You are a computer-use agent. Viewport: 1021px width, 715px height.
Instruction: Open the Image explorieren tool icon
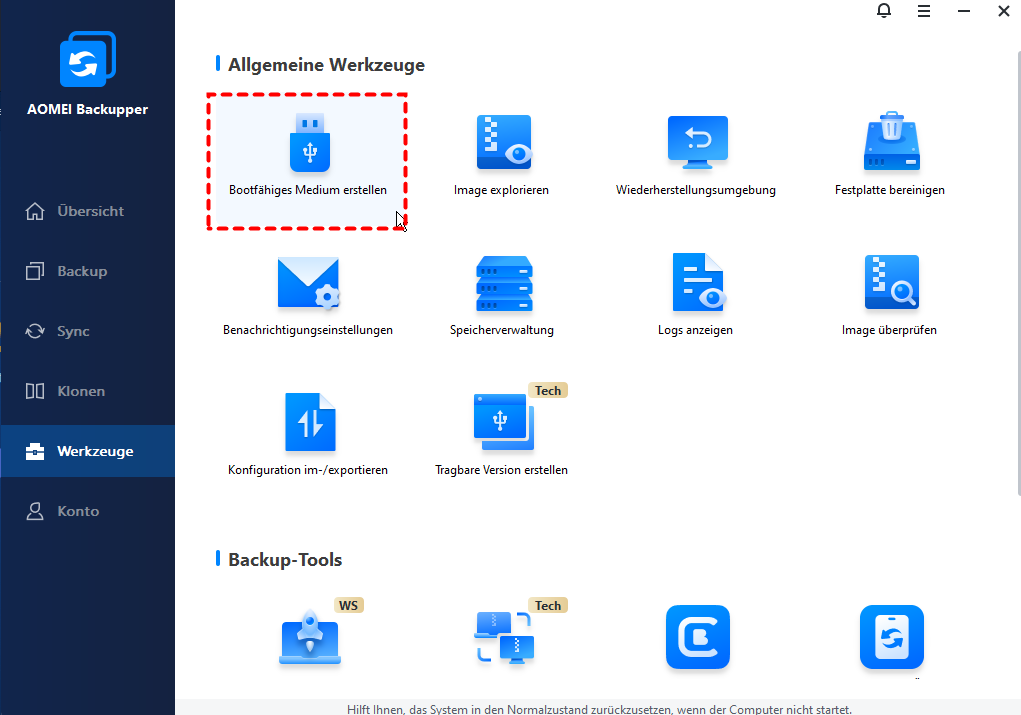click(x=504, y=143)
